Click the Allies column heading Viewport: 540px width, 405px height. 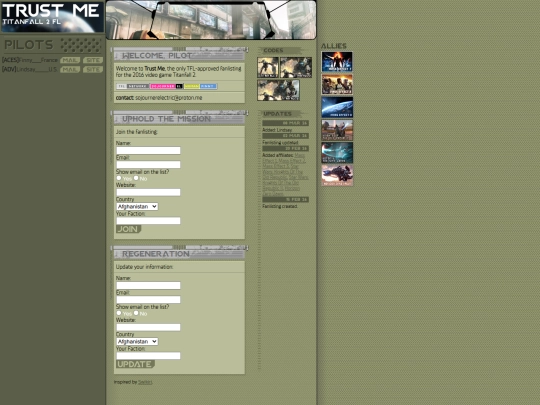click(334, 46)
